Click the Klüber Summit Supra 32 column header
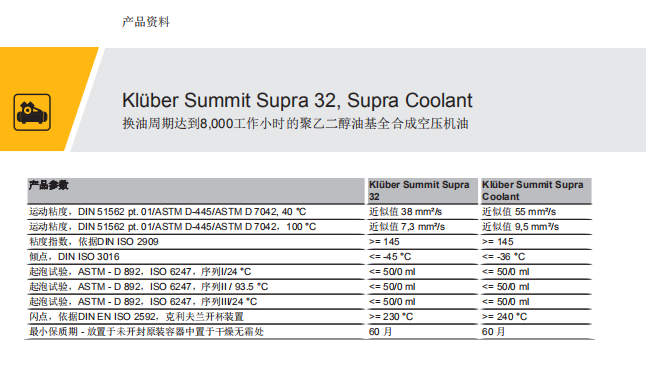 click(x=422, y=191)
